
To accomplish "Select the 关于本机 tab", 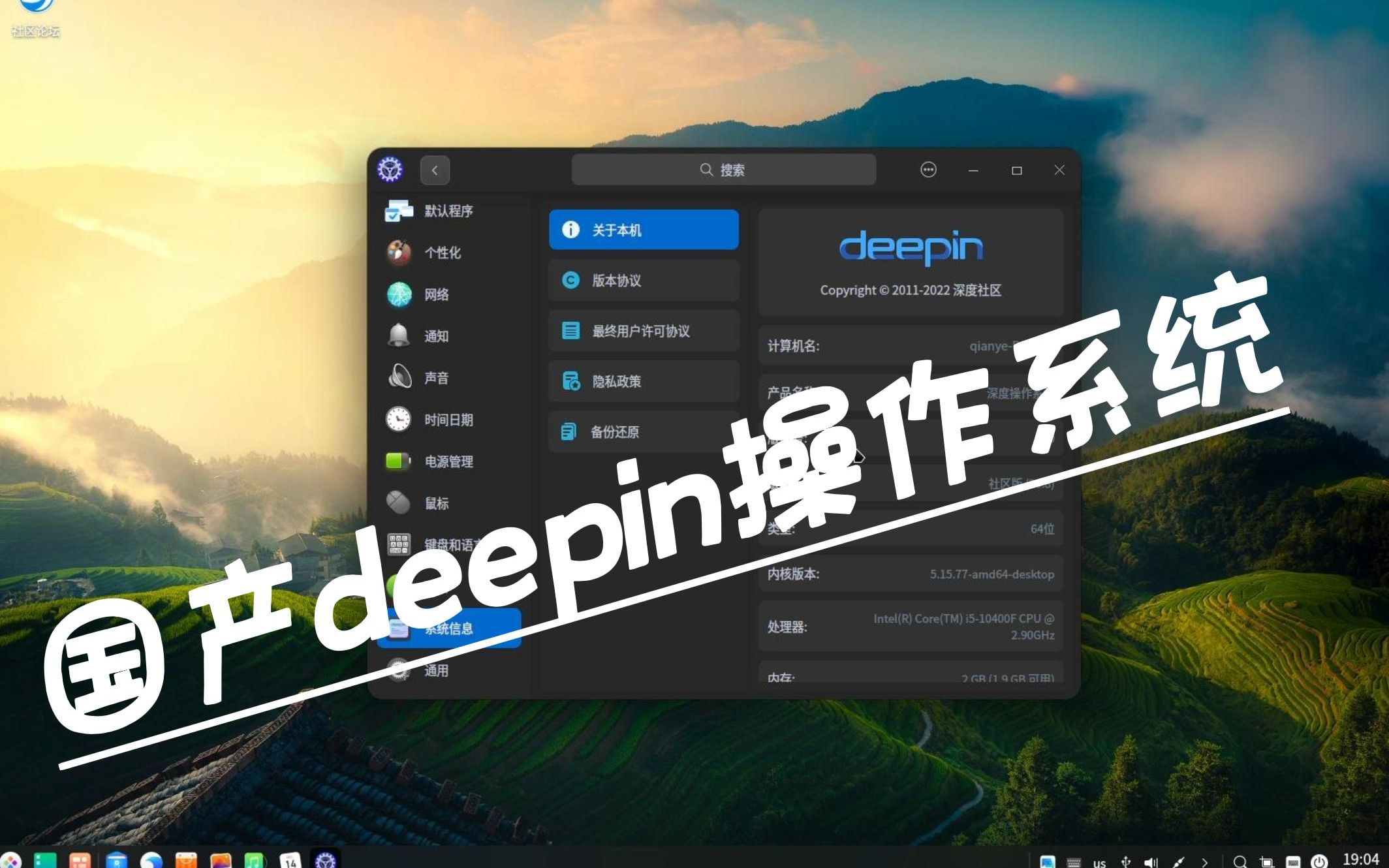I will (x=643, y=230).
